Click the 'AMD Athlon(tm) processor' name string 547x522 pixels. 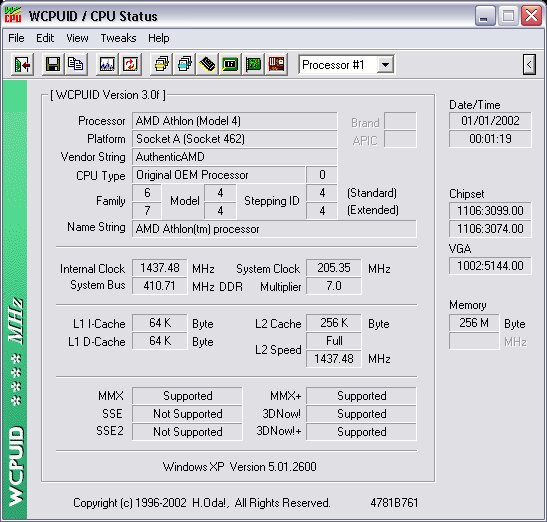click(x=274, y=229)
